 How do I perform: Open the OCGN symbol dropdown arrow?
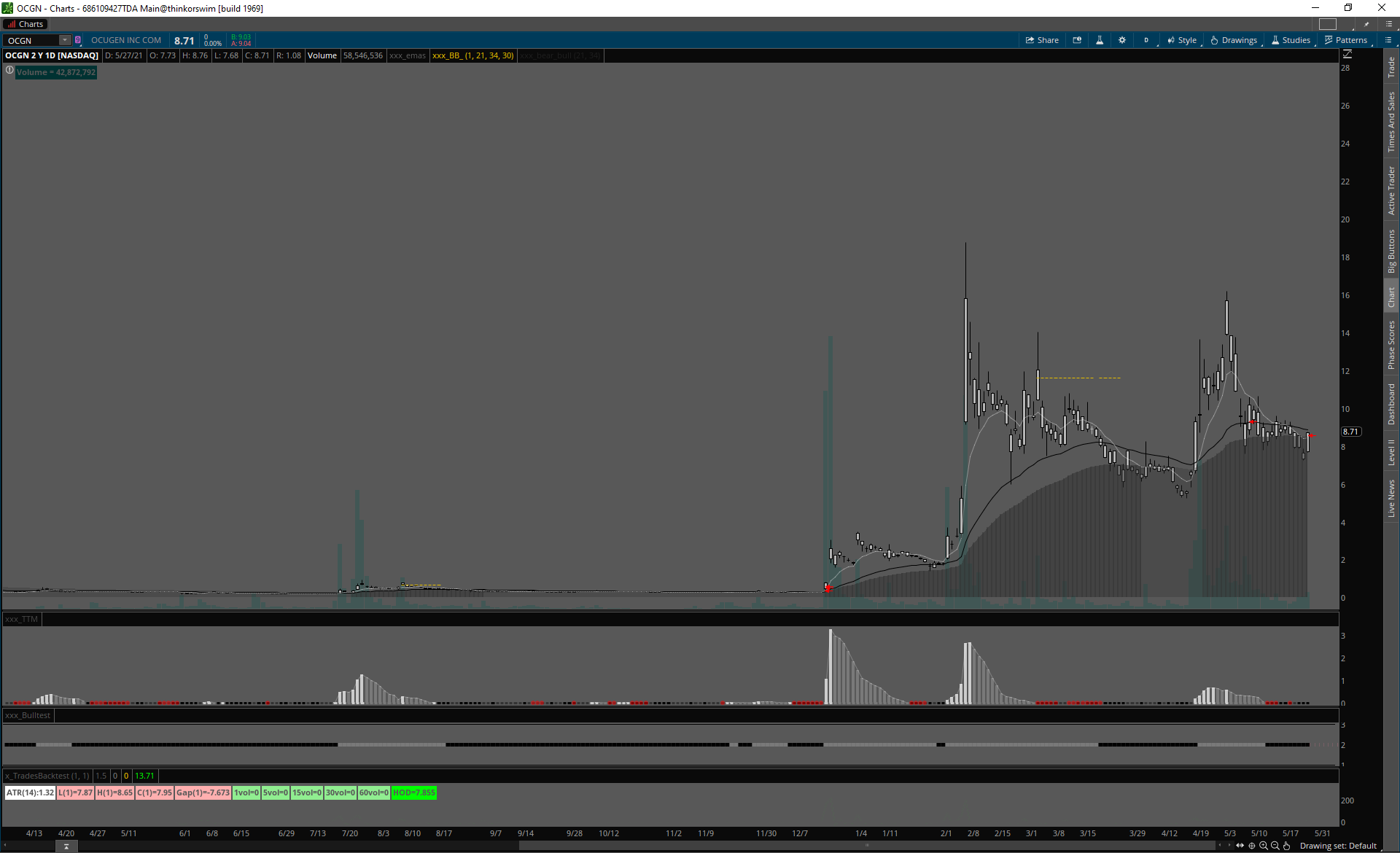coord(65,40)
